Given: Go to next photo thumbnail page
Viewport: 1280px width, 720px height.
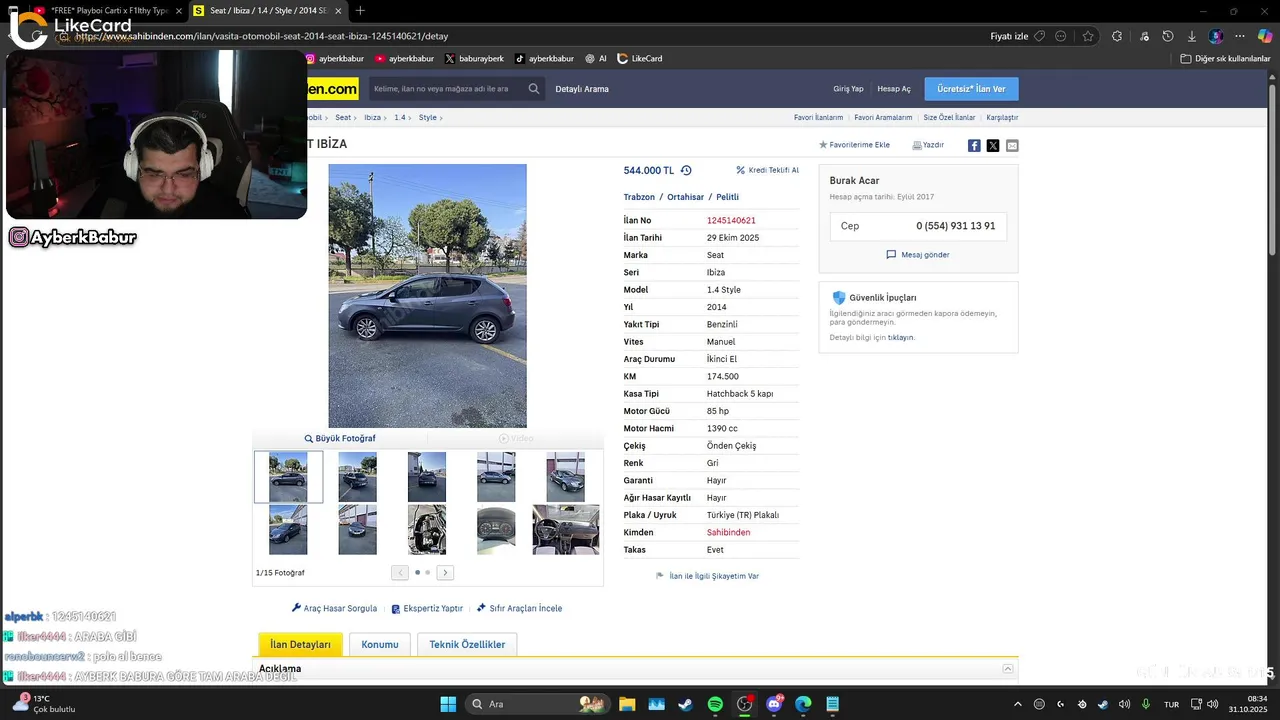Looking at the screenshot, I should click(x=445, y=573).
